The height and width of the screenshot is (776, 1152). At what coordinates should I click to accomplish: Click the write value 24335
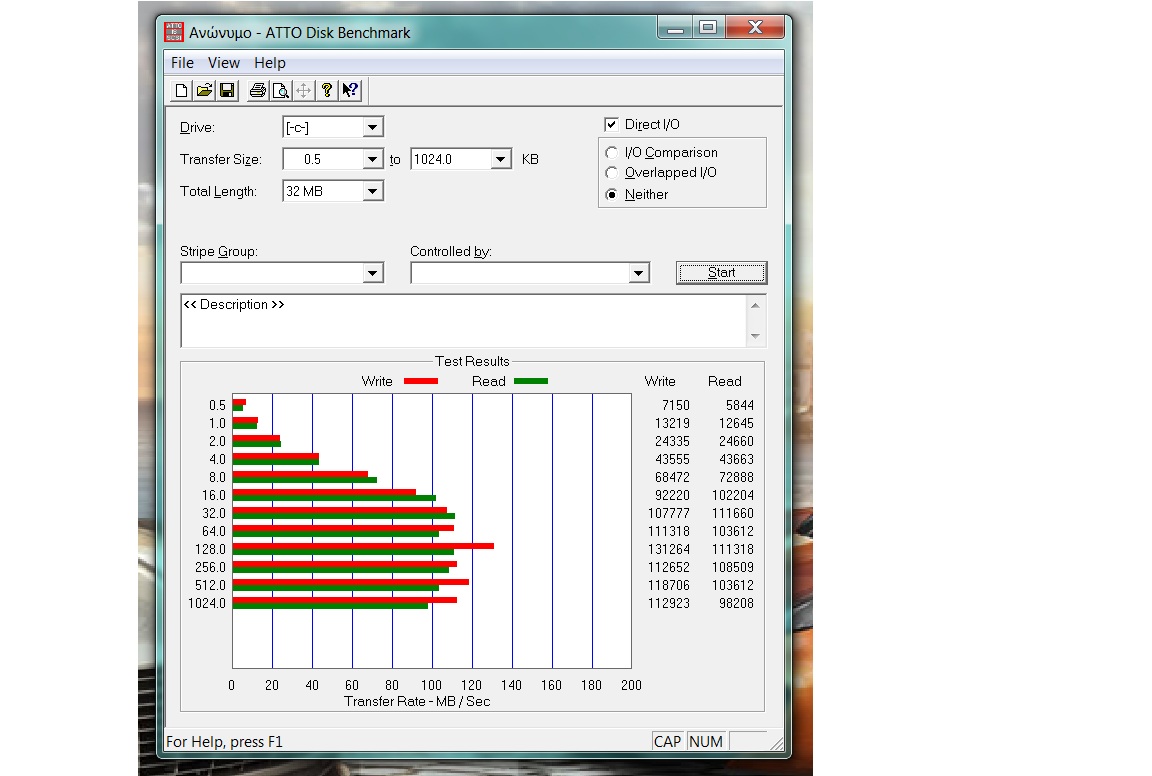pyautogui.click(x=672, y=442)
